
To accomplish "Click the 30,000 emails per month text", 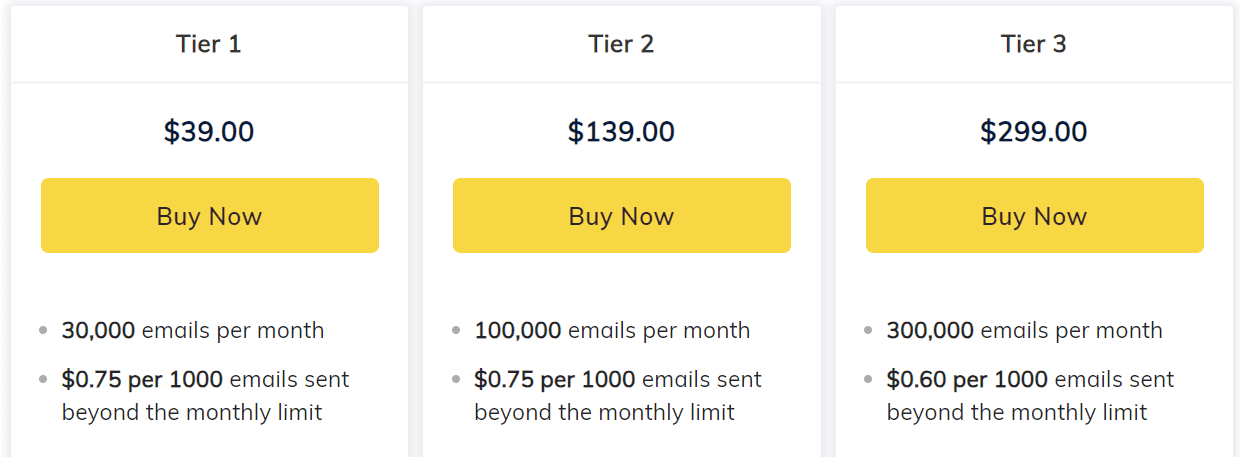I will pyautogui.click(x=193, y=330).
